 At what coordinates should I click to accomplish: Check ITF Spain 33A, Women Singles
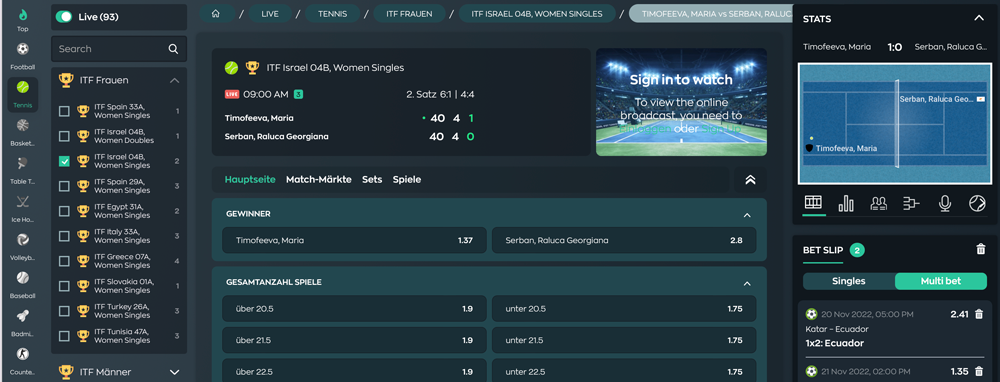click(x=64, y=111)
